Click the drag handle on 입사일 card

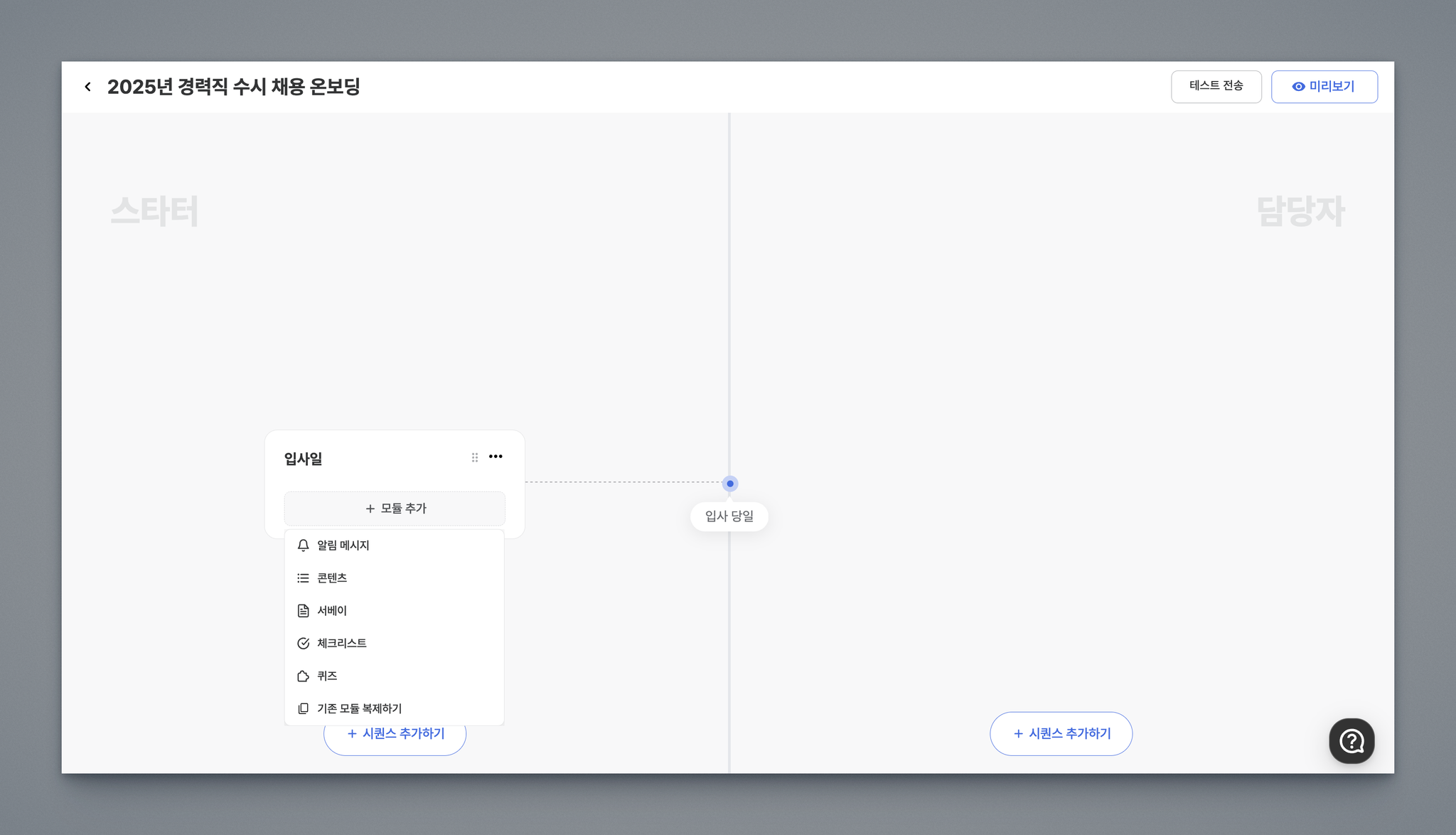pos(475,457)
